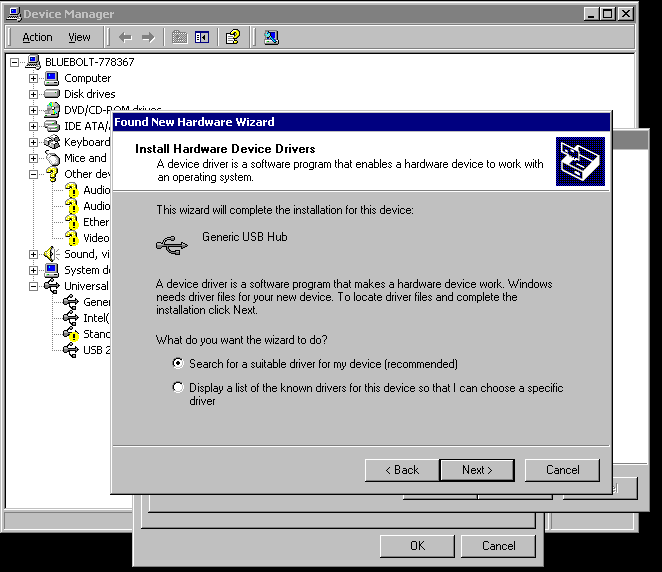662x572 pixels.
Task: Select the first unknown Audio device icon
Action: click(x=72, y=190)
